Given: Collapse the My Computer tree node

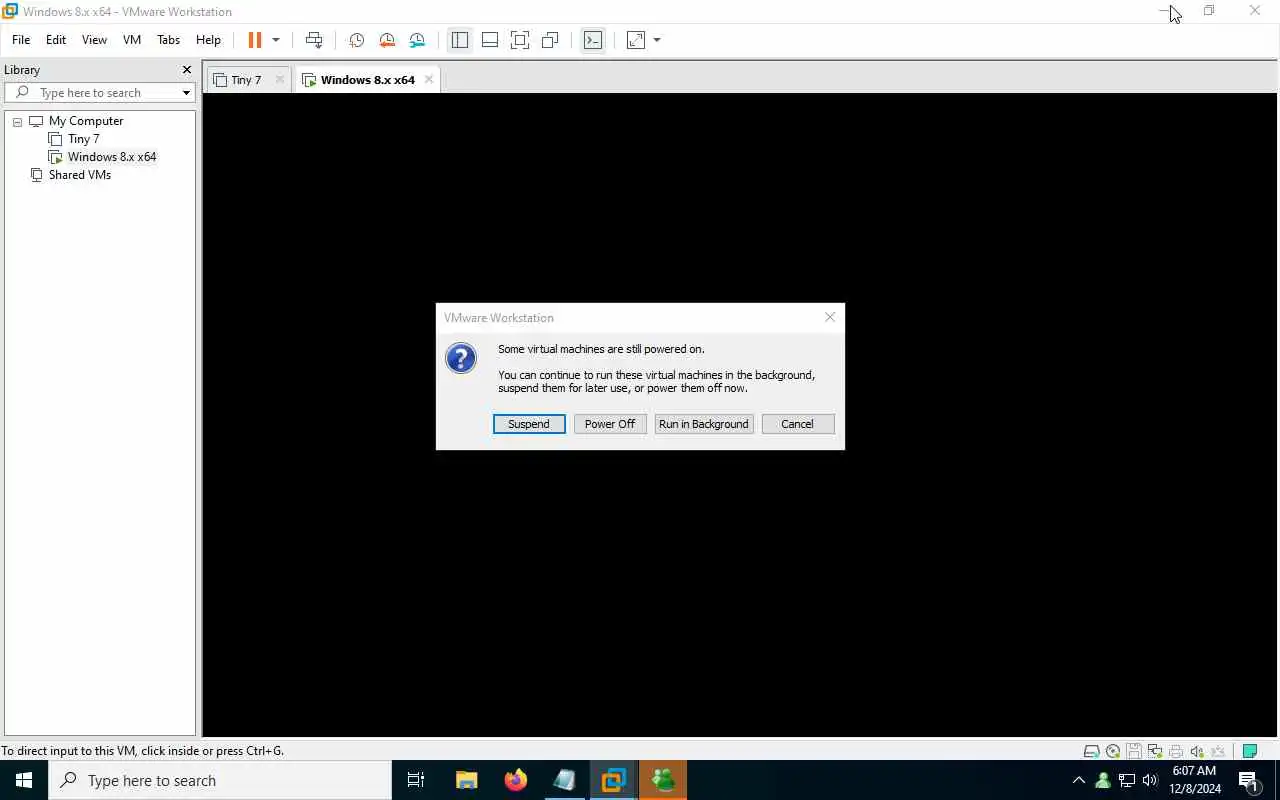Looking at the screenshot, I should click(x=17, y=121).
